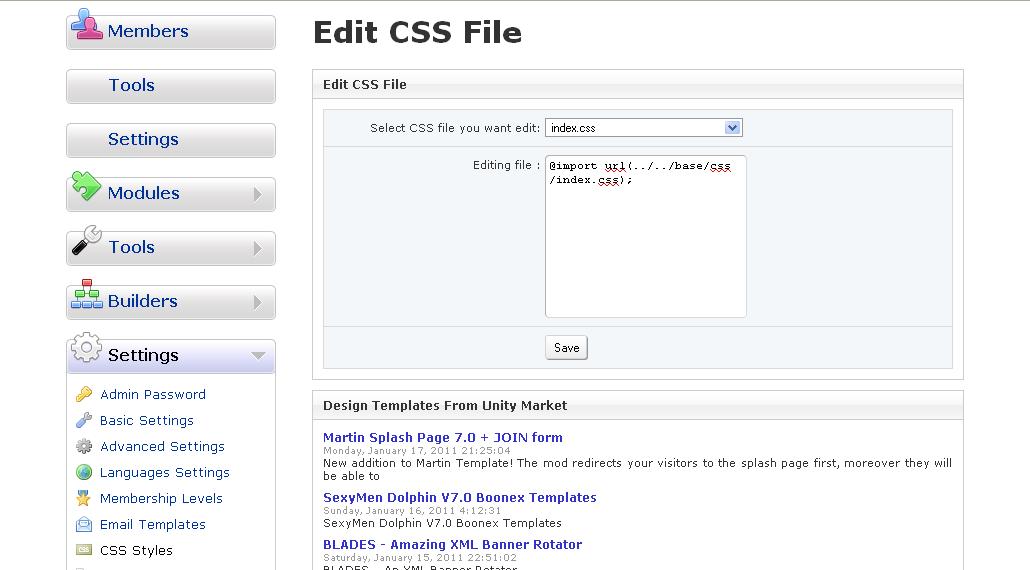This screenshot has width=1030, height=570.
Task: Select CSS Styles in the sidebar
Action: coord(136,551)
